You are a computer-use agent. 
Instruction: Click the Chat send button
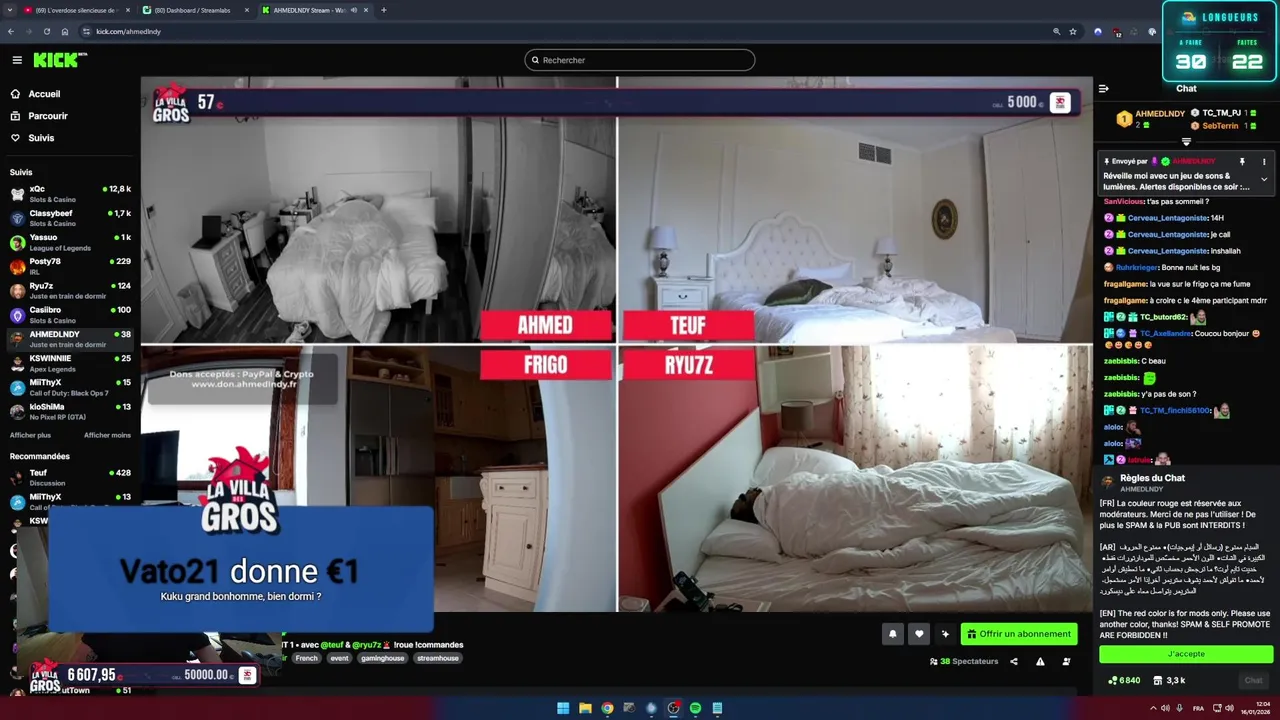point(1253,681)
